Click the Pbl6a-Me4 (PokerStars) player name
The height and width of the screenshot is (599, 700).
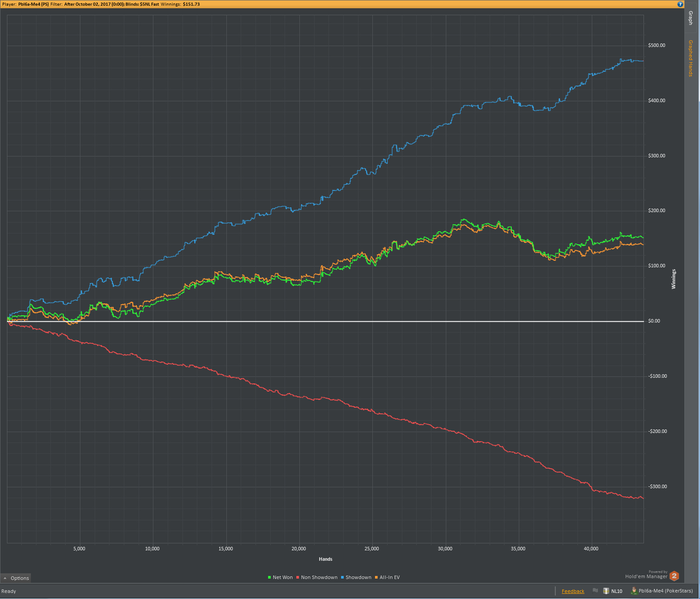coord(666,591)
